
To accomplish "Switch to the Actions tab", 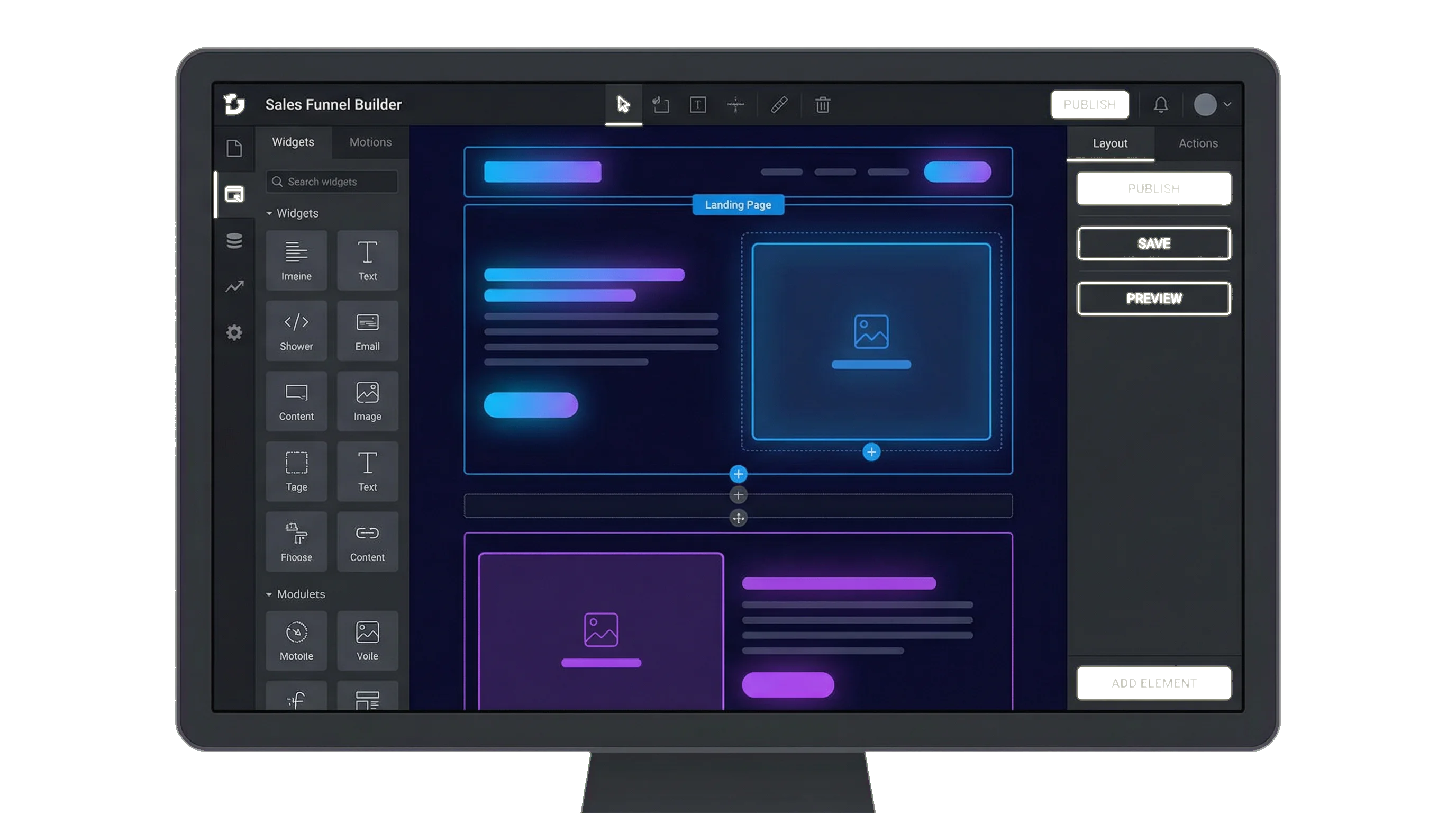I will coord(1197,143).
